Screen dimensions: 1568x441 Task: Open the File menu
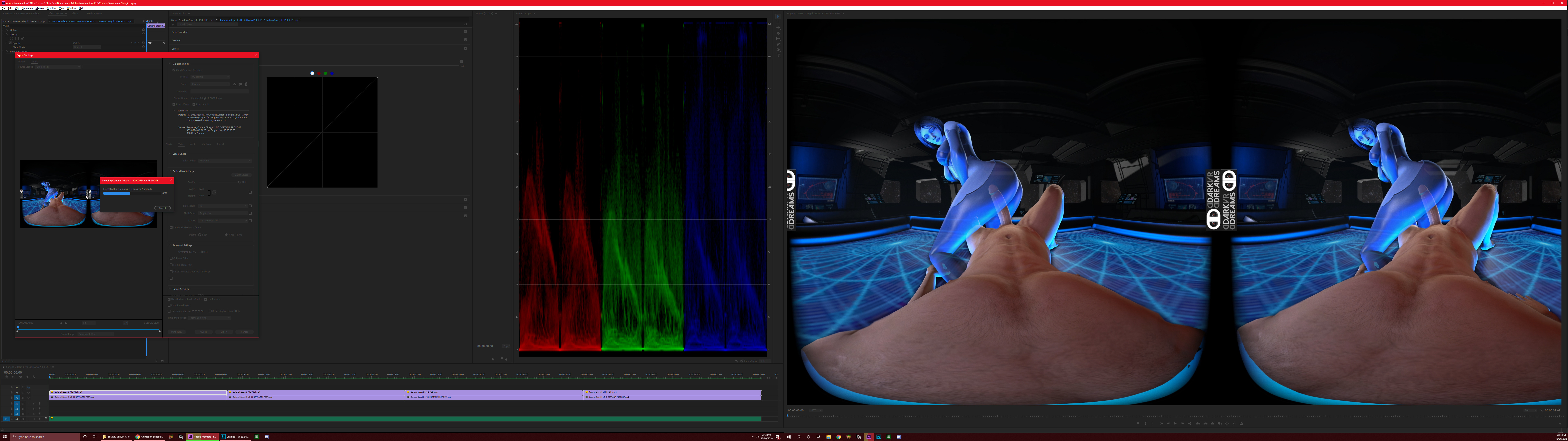click(4, 9)
